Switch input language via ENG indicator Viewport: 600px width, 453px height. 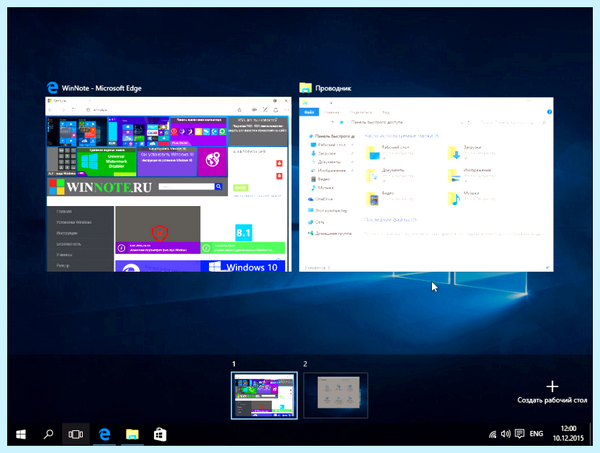536,434
